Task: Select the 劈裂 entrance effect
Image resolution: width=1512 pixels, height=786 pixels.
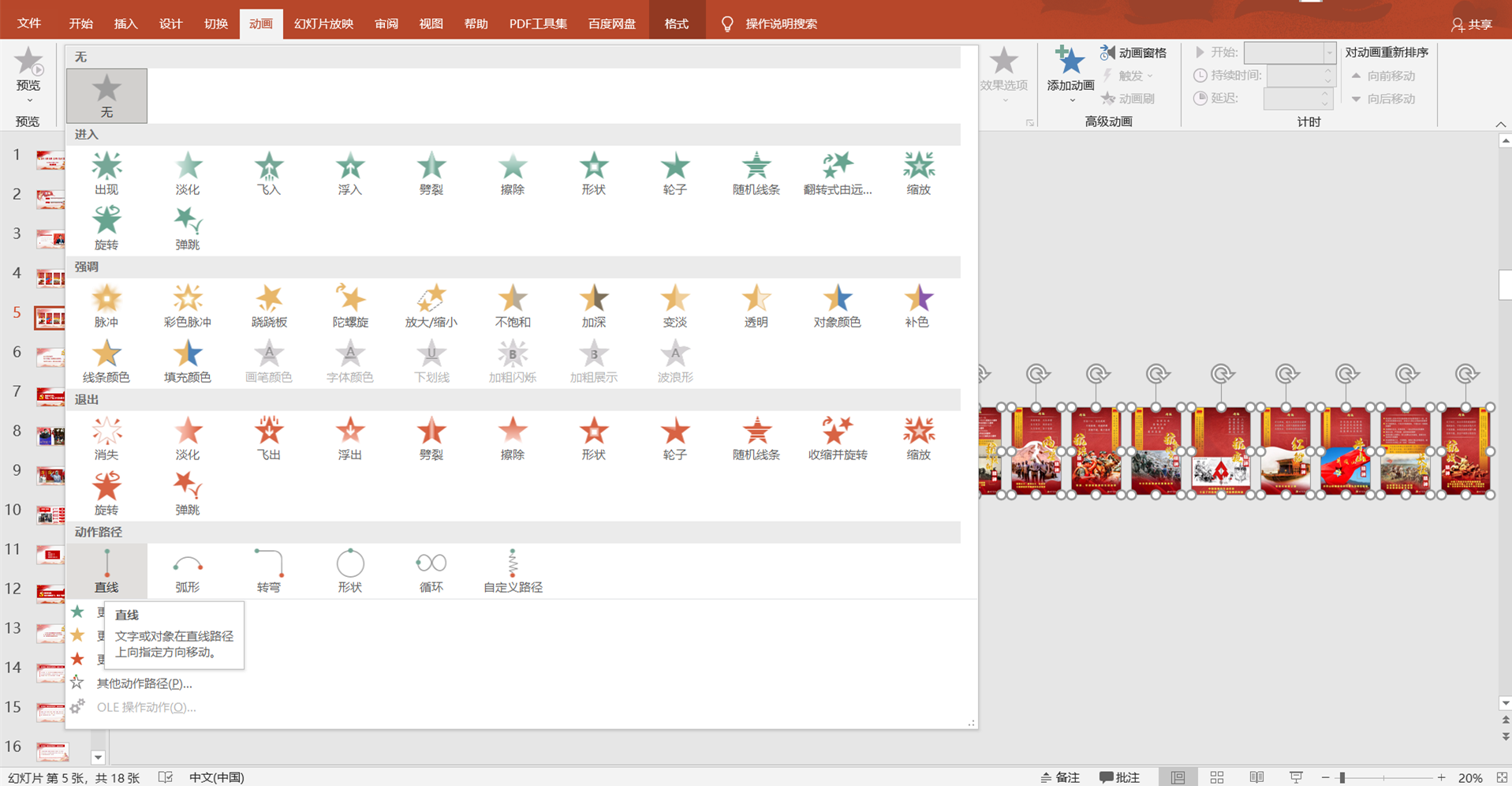Action: [x=431, y=174]
